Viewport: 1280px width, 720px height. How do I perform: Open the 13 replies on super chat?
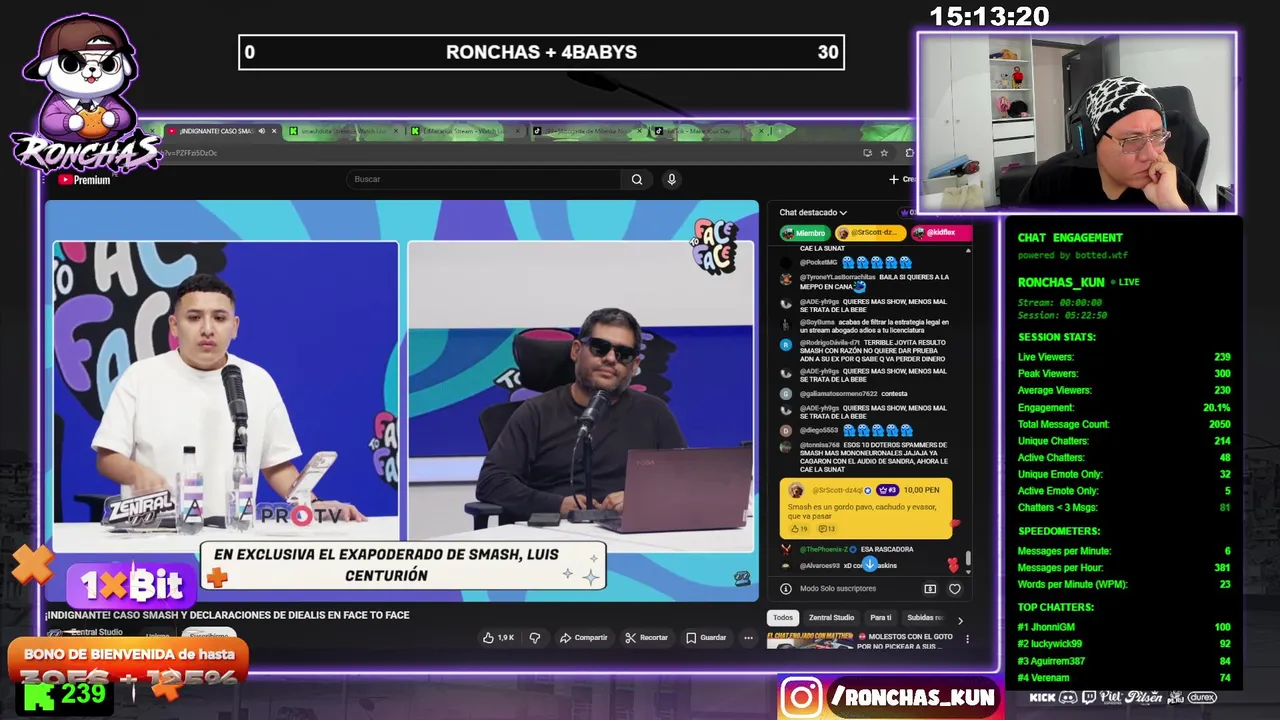click(826, 529)
